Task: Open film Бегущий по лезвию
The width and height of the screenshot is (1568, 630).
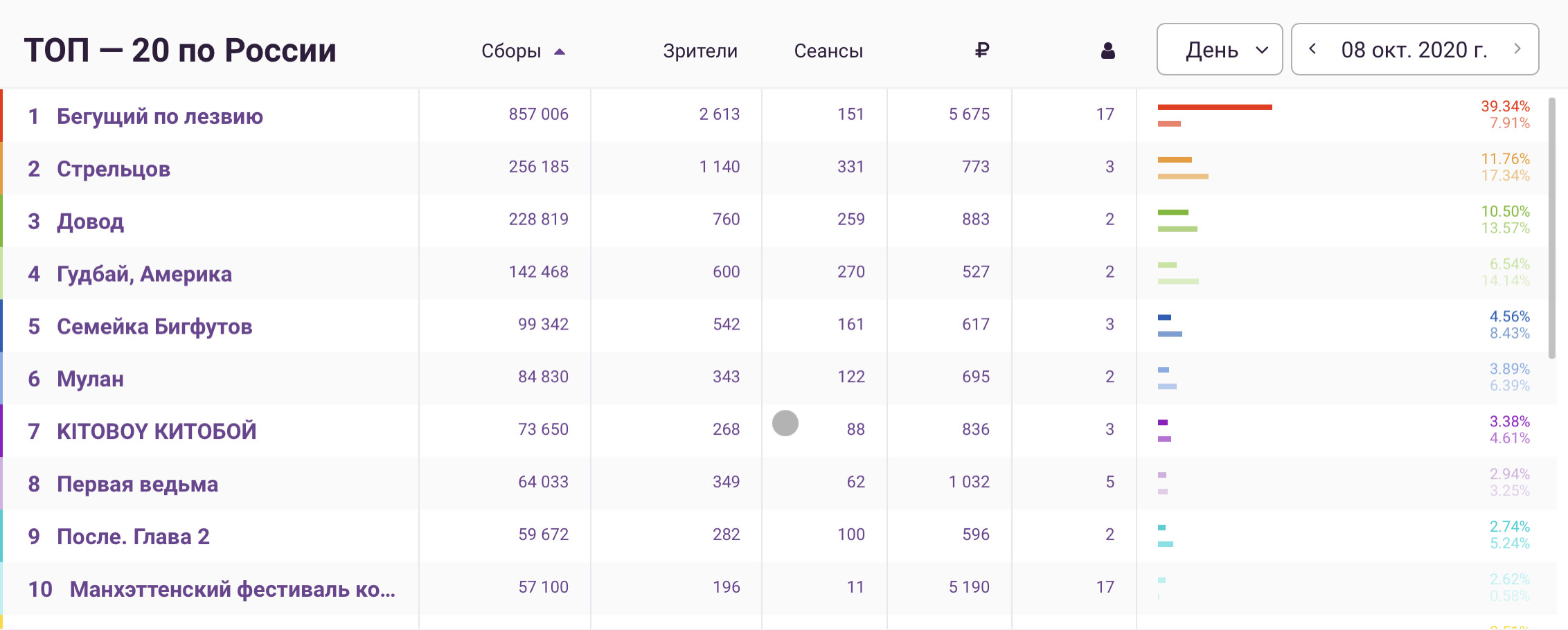Action: pyautogui.click(x=160, y=116)
